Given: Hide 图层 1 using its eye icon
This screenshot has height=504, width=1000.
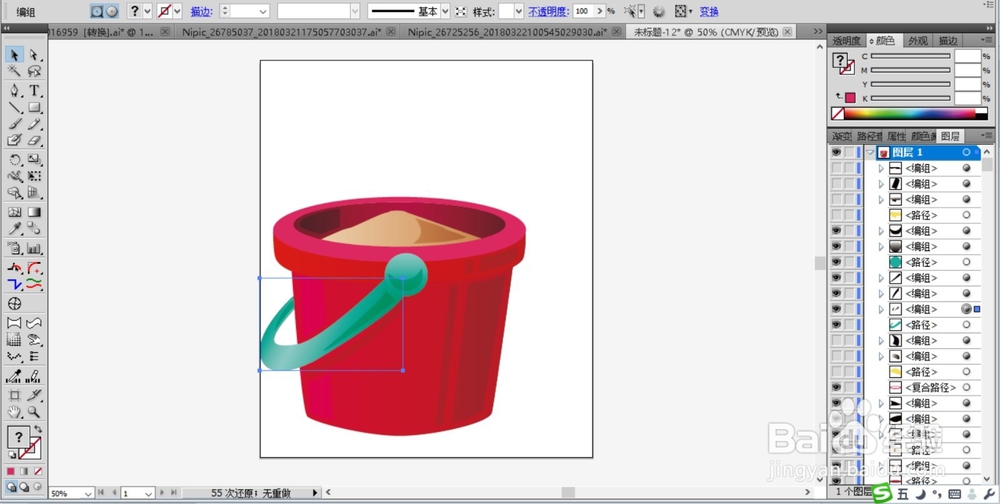Looking at the screenshot, I should coord(836,152).
